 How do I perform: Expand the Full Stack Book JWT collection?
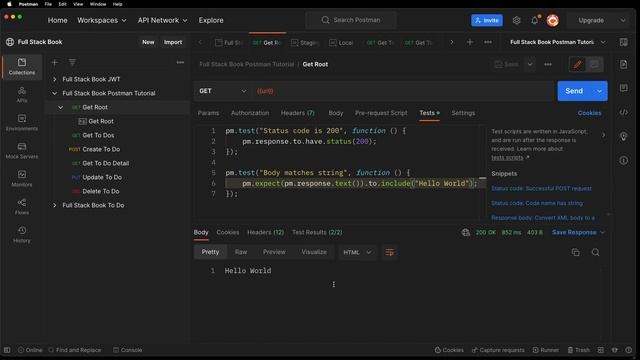click(54, 79)
